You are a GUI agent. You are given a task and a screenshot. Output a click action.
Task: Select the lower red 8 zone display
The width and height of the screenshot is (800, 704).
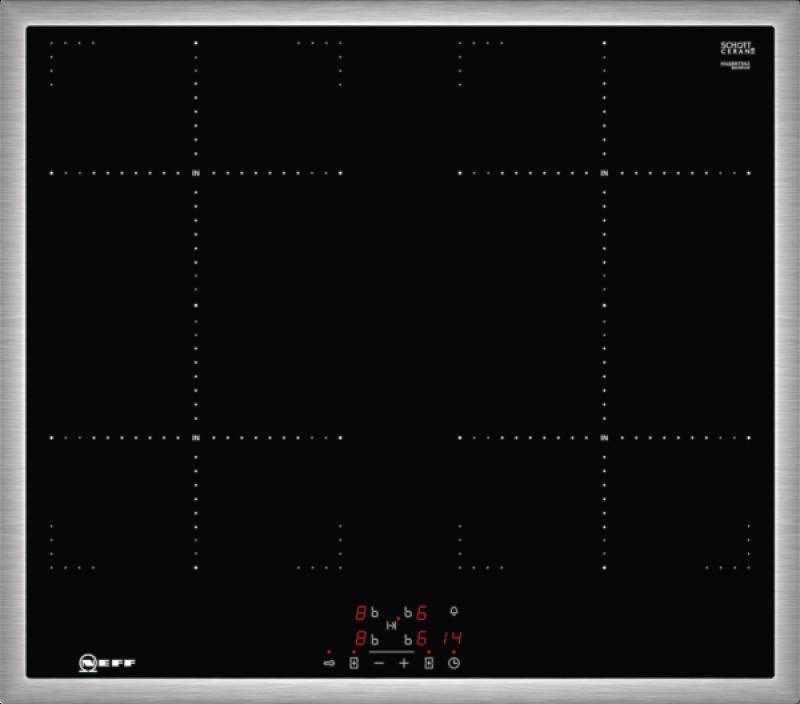point(361,638)
